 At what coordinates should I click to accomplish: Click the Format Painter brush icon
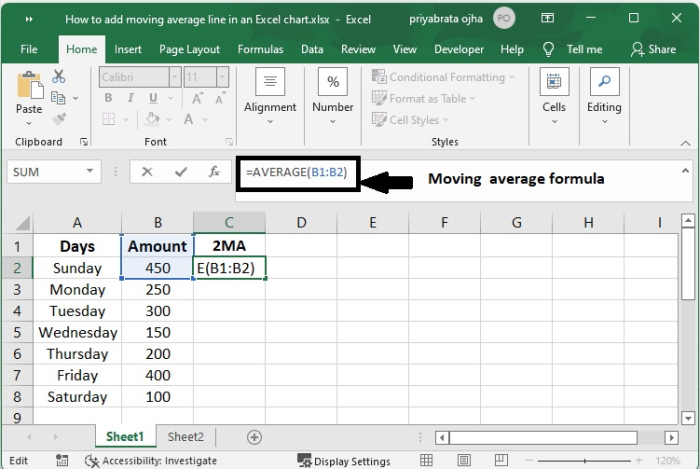tap(58, 119)
